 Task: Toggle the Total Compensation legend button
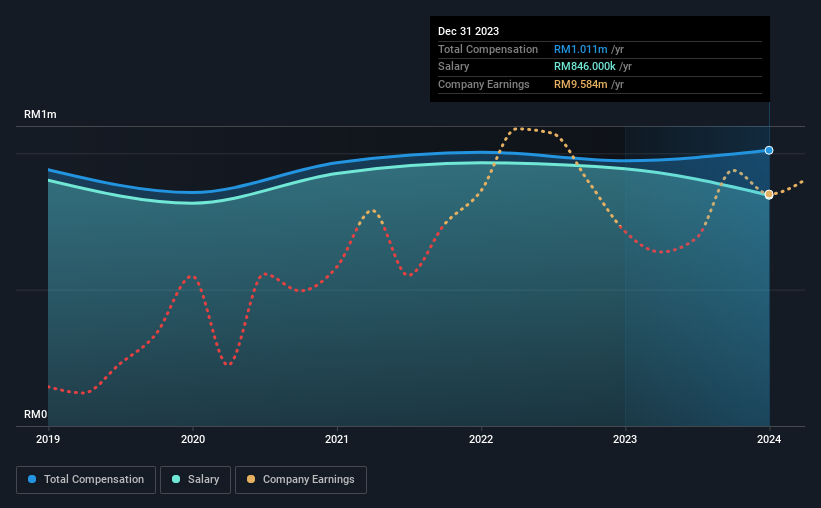(x=86, y=480)
